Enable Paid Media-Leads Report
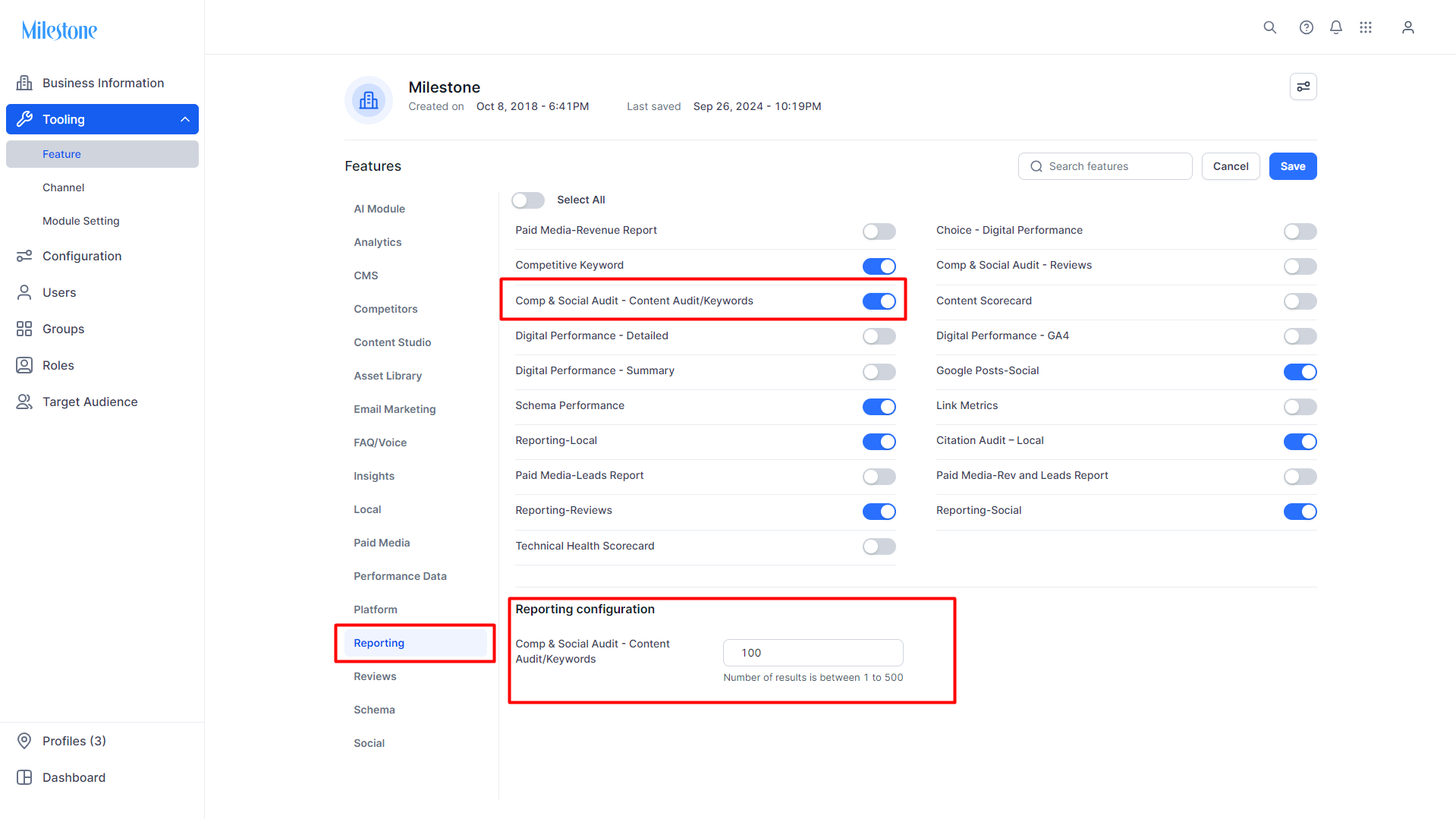Screen dimensions: 1456x819 pos(879,477)
